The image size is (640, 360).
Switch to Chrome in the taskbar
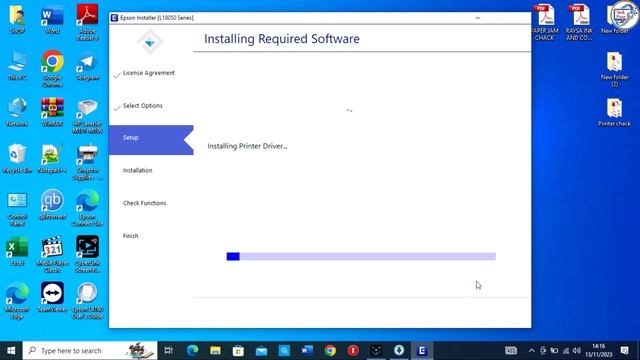point(330,351)
